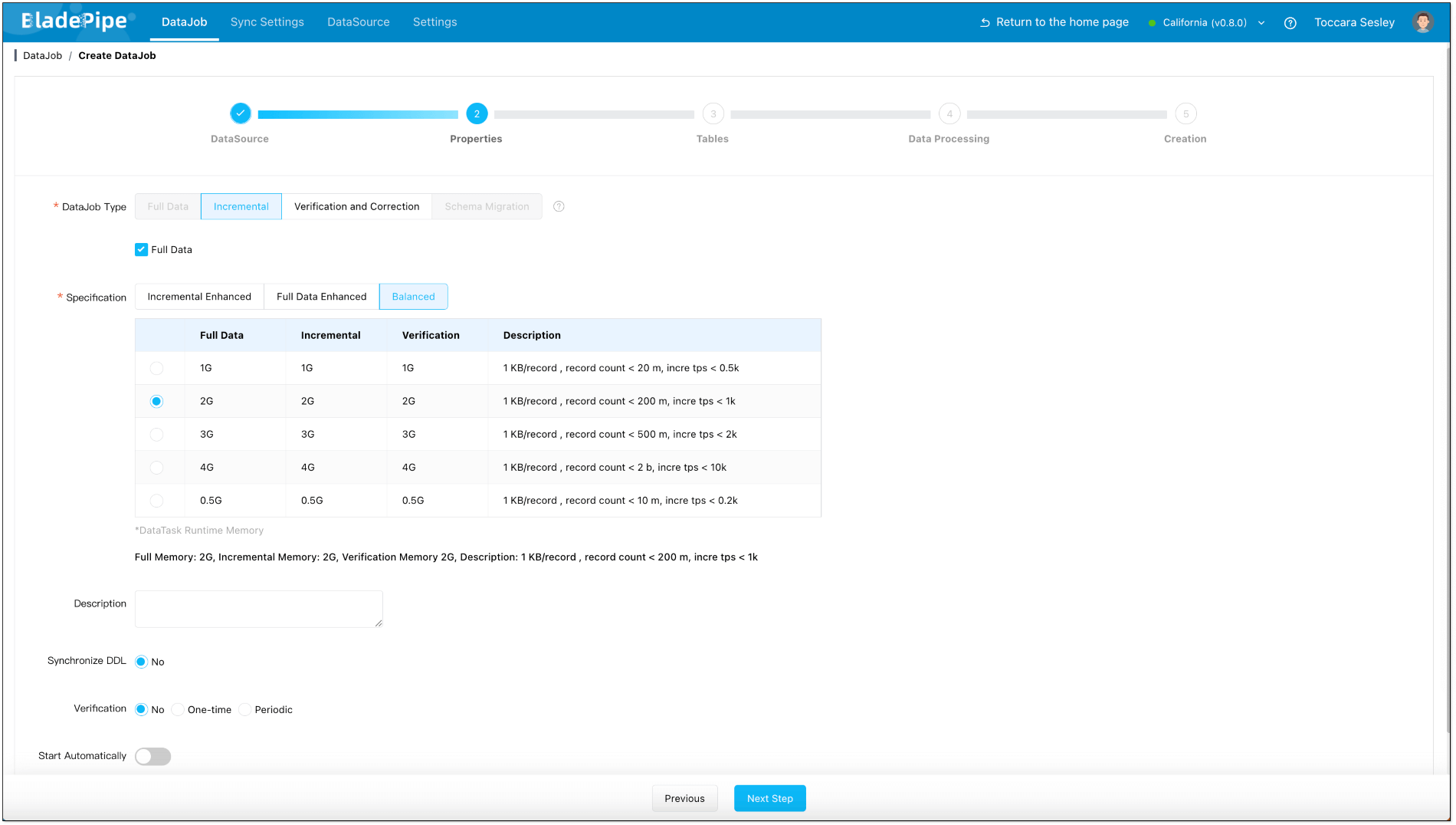Open the user avatar profile picture
The width and height of the screenshot is (1456, 825).
(x=1423, y=22)
